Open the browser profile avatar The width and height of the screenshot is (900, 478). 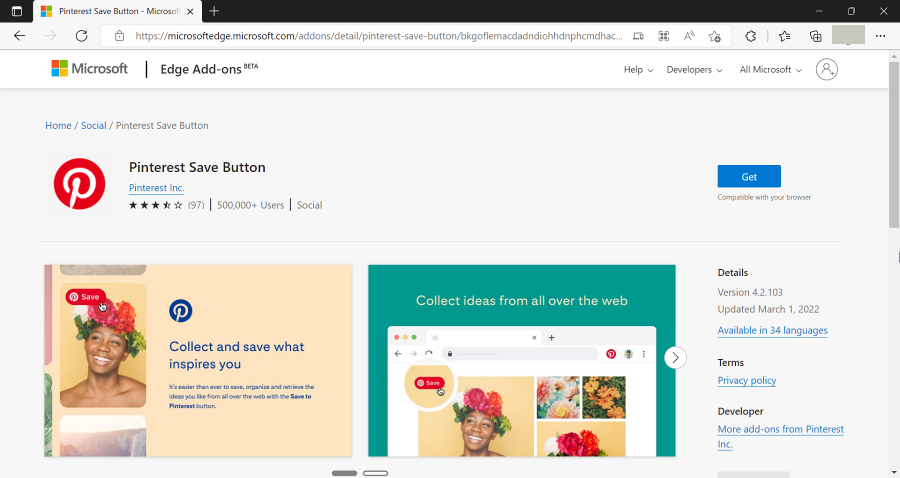(x=848, y=35)
